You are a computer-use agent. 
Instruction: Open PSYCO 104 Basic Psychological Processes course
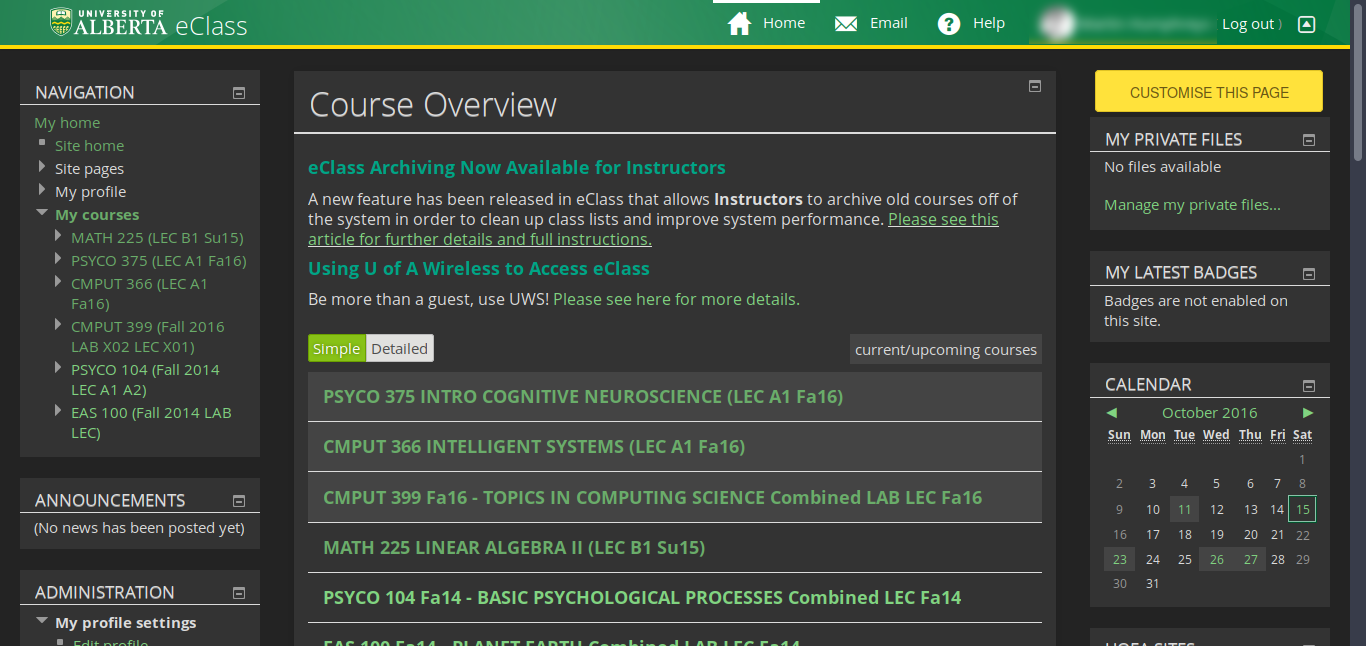tap(642, 598)
